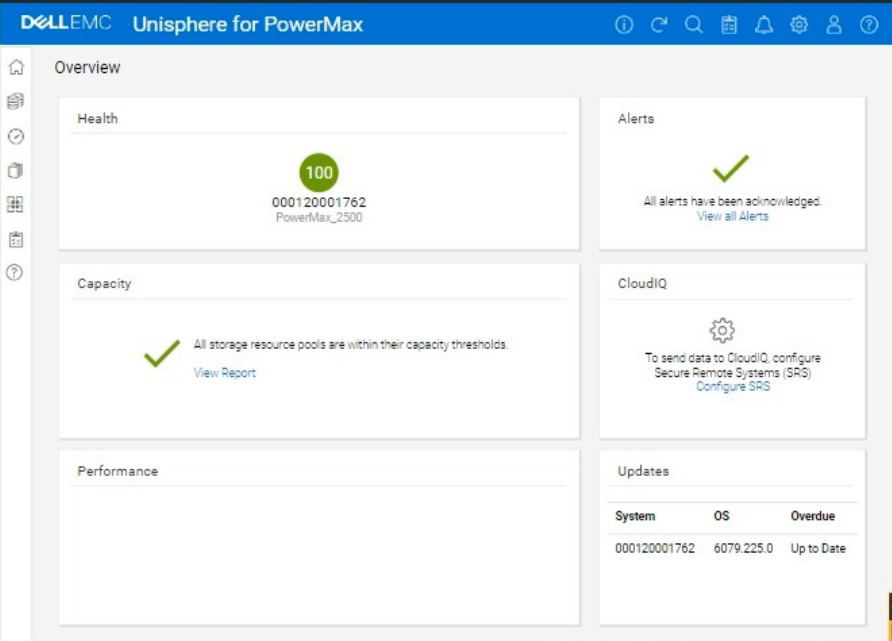Open the Home icon in the sidebar
The image size is (892, 641).
pos(15,68)
